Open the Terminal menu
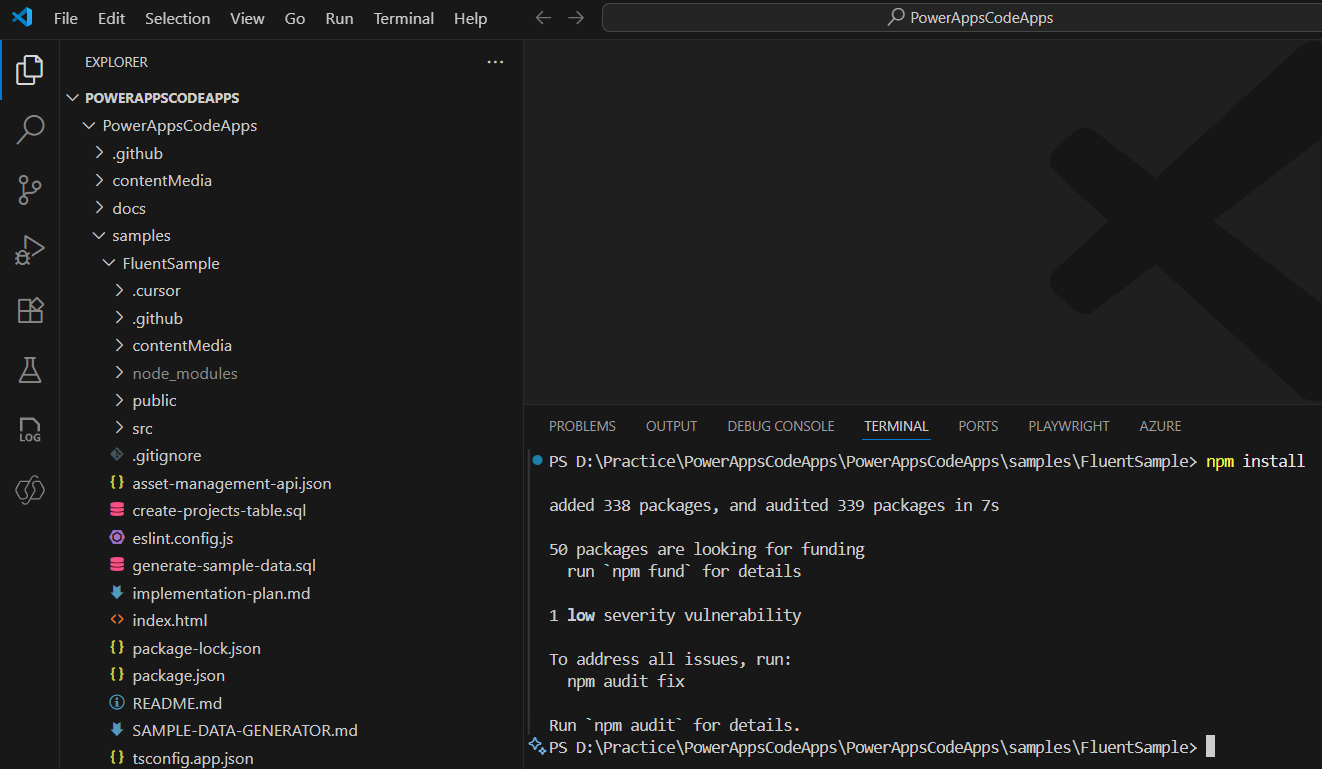 point(403,18)
